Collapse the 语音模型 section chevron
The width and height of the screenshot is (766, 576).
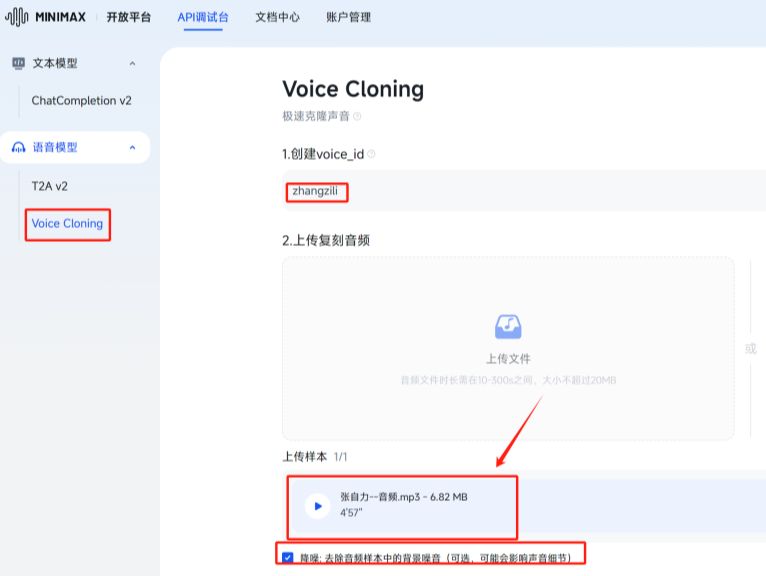pos(132,148)
